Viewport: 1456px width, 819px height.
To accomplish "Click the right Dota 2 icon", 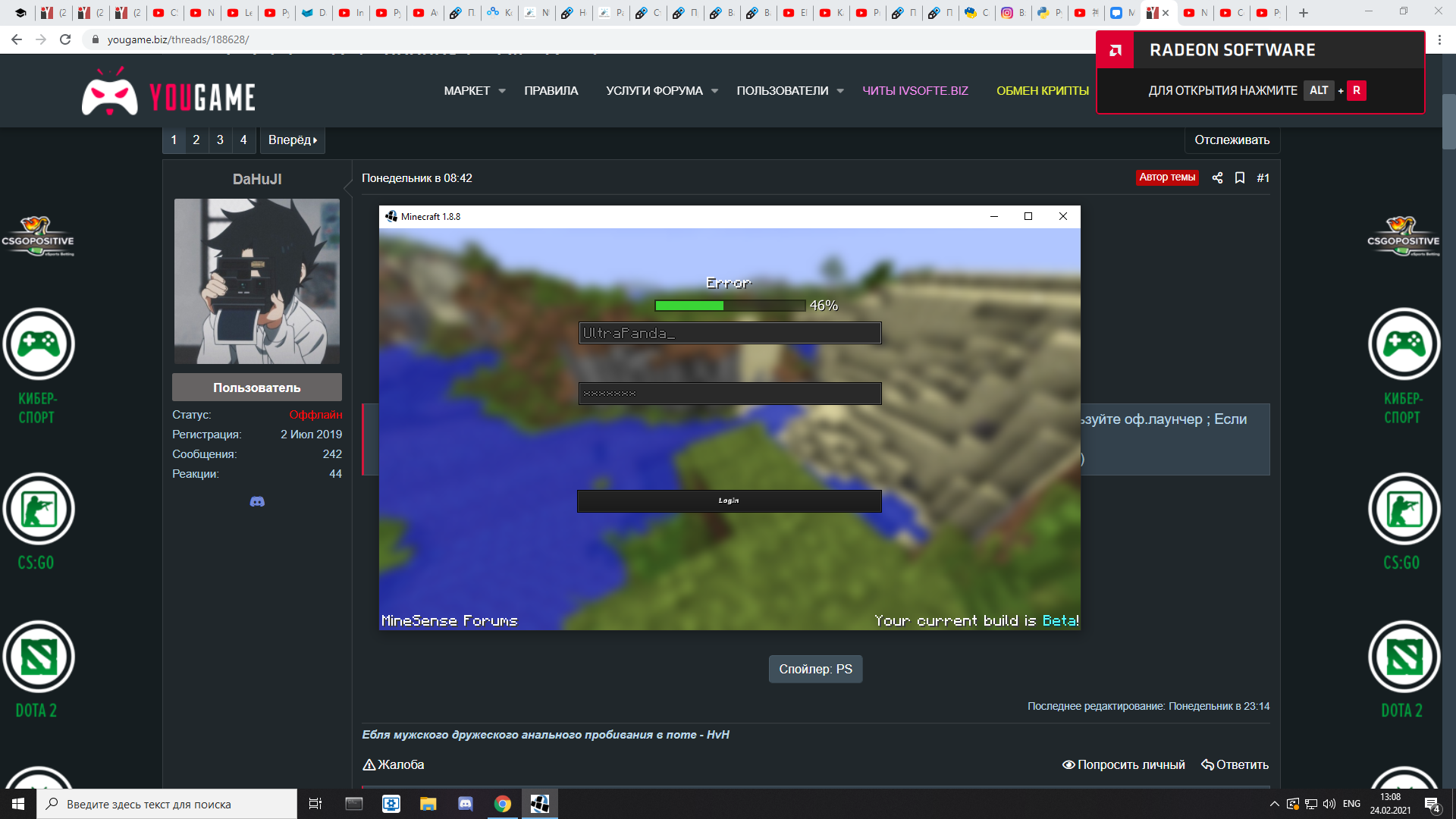I will click(1404, 657).
